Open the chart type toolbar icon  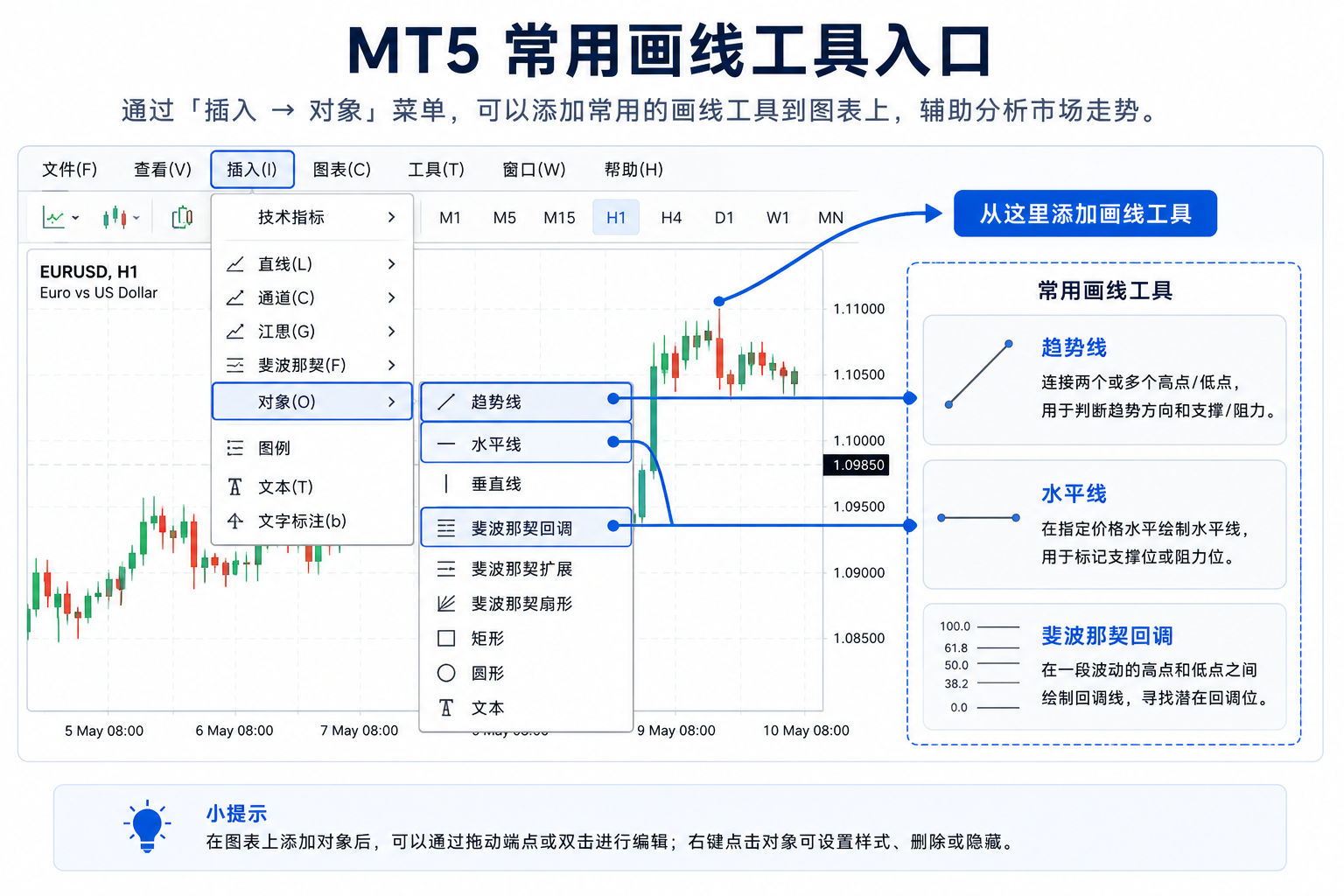[x=53, y=218]
